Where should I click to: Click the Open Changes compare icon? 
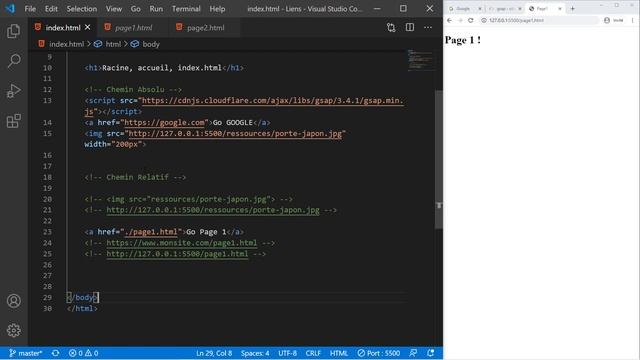(391, 27)
